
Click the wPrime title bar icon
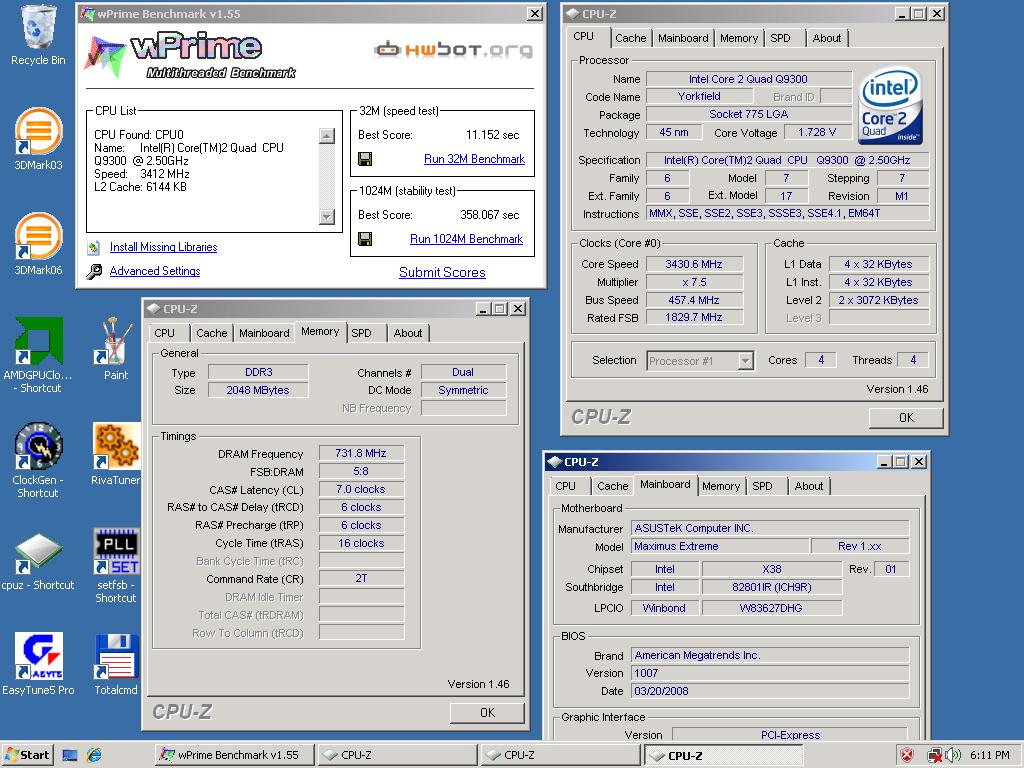point(87,13)
